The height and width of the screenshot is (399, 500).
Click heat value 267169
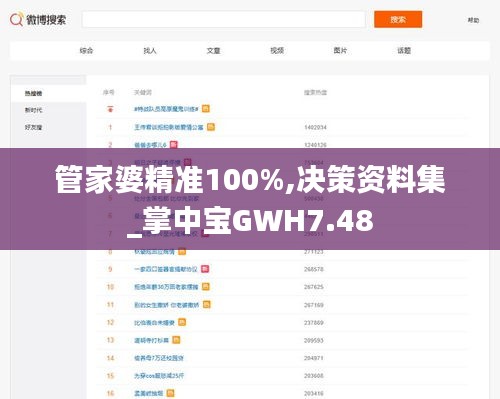tap(314, 305)
